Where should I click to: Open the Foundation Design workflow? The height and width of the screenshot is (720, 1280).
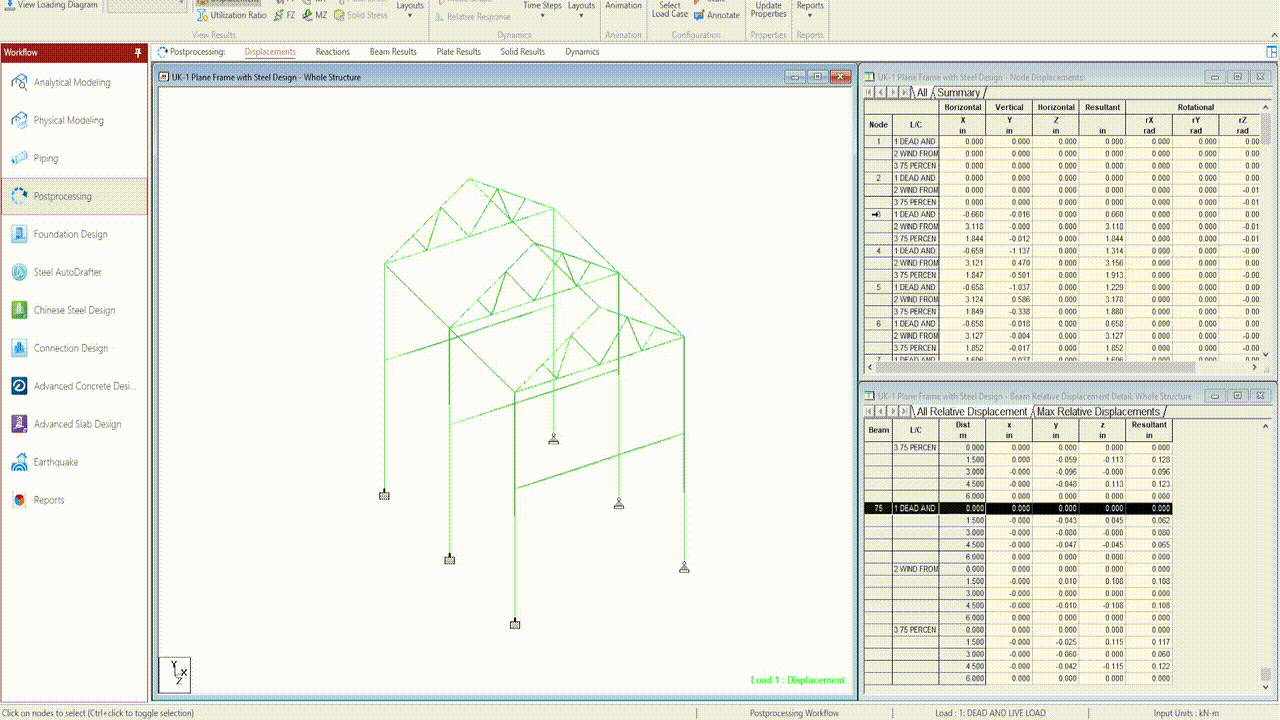(70, 234)
